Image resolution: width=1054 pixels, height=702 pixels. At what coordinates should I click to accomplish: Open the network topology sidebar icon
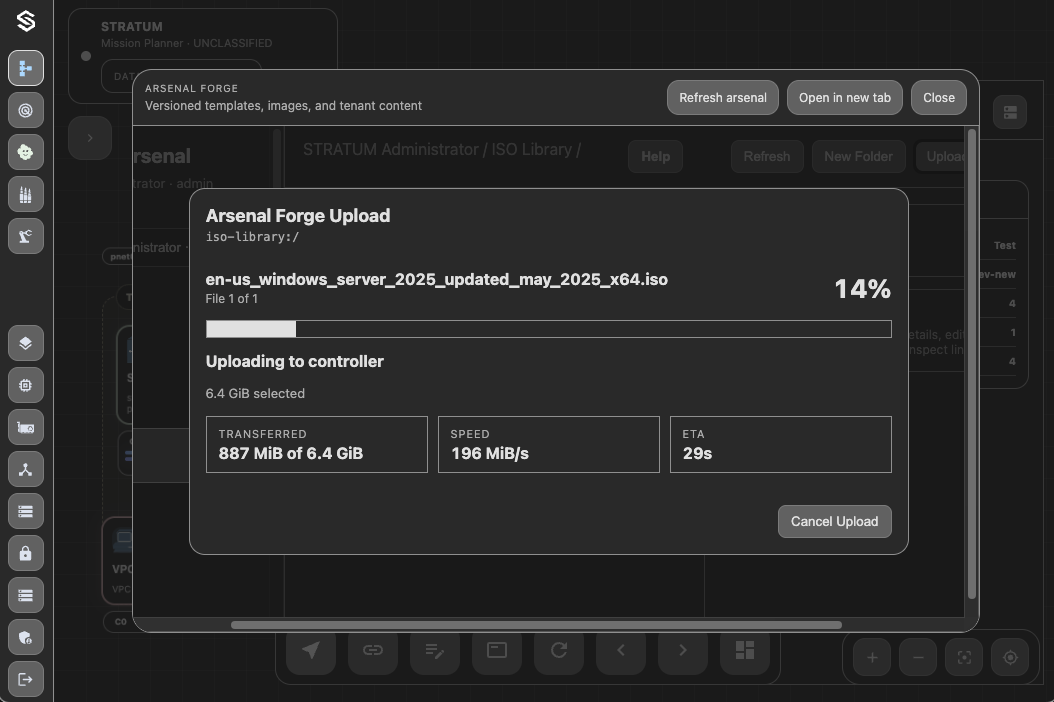(x=26, y=469)
